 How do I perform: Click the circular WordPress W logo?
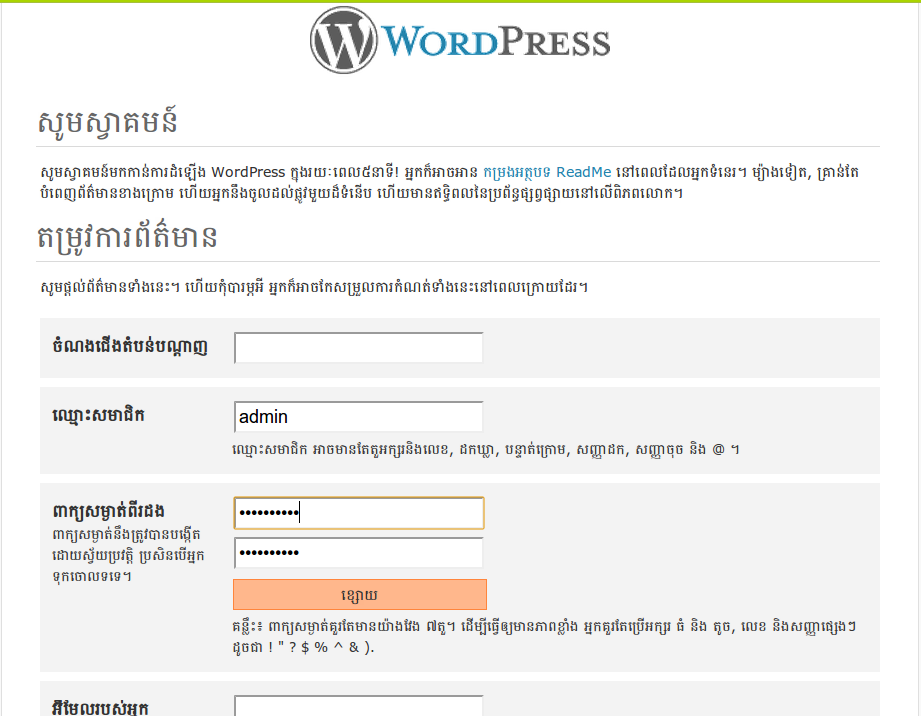click(x=343, y=40)
